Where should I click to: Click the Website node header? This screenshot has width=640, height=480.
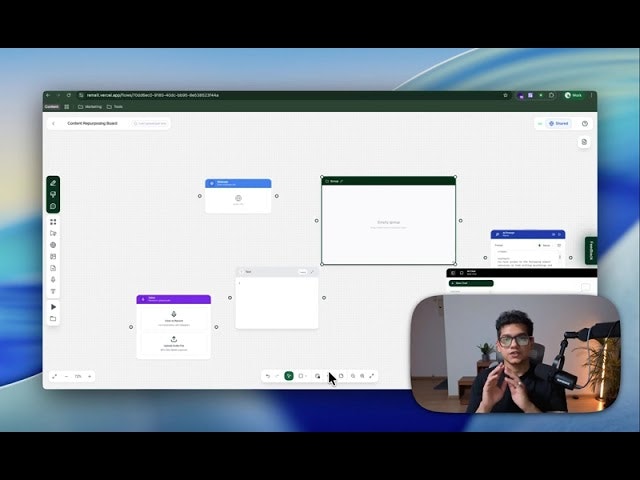(x=238, y=183)
